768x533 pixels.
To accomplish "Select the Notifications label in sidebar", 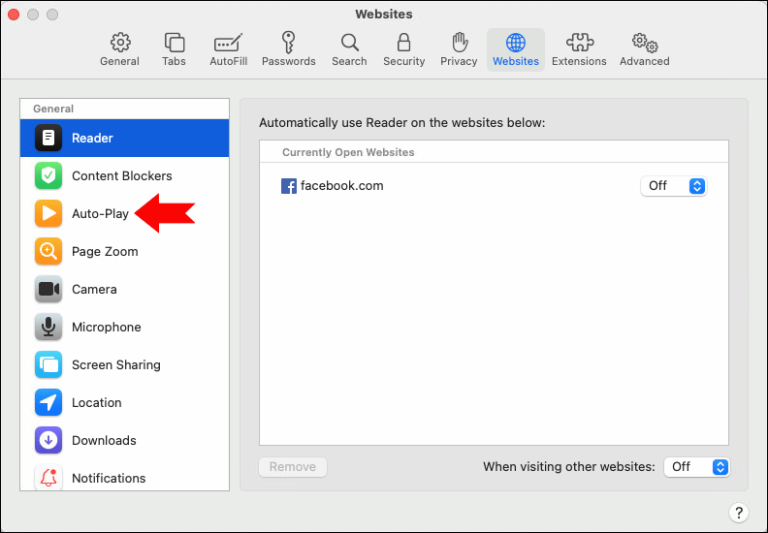I will [x=109, y=478].
